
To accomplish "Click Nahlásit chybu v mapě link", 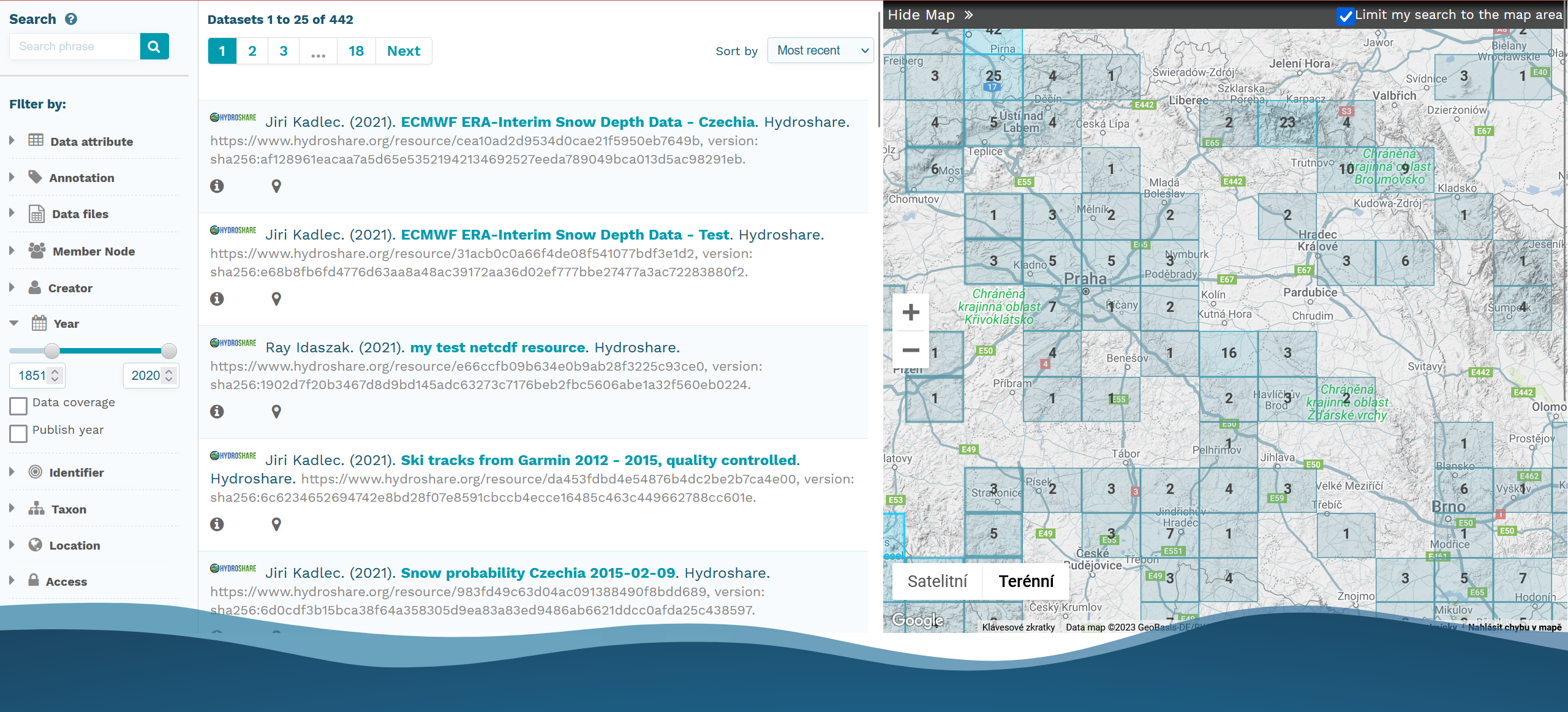I will 1515,627.
